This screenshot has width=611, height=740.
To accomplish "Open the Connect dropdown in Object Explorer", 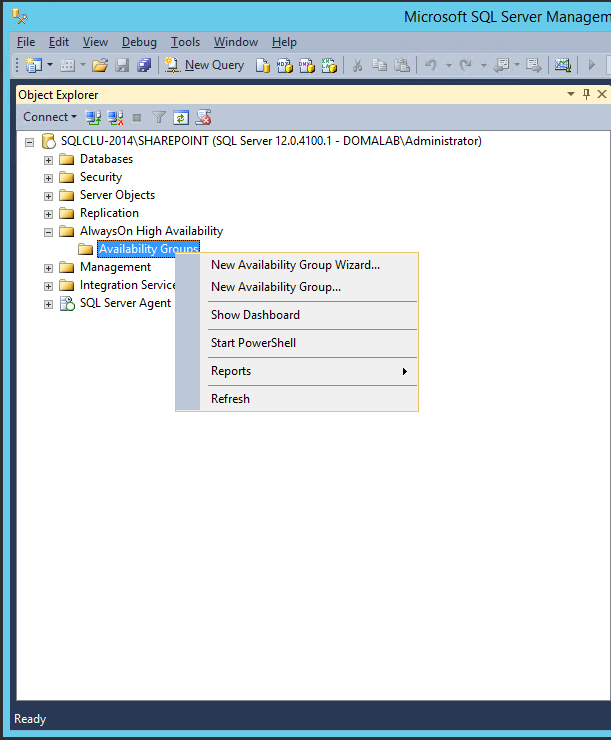I will click(50, 117).
